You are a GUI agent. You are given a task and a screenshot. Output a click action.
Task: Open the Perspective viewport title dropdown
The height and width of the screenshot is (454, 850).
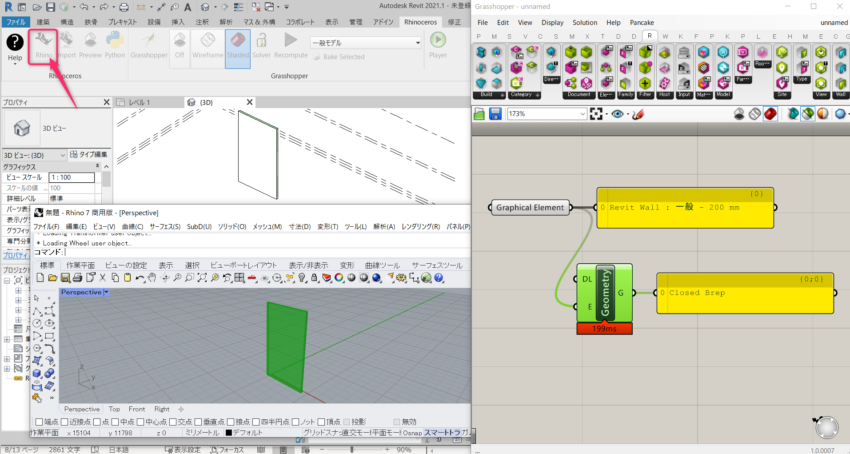107,292
